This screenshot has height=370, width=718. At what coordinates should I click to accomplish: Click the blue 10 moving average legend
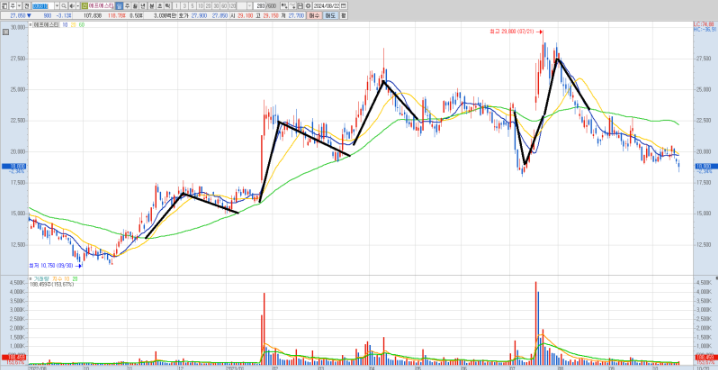click(65, 24)
